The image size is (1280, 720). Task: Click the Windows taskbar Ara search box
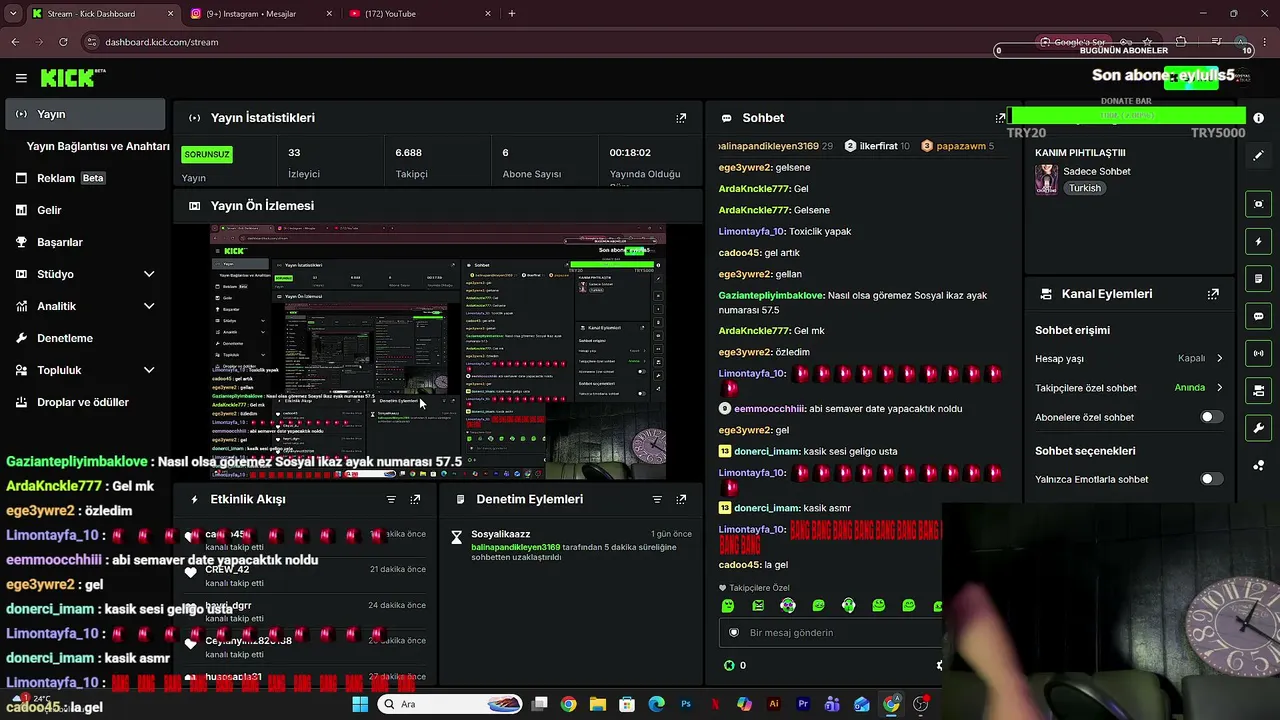tap(449, 704)
